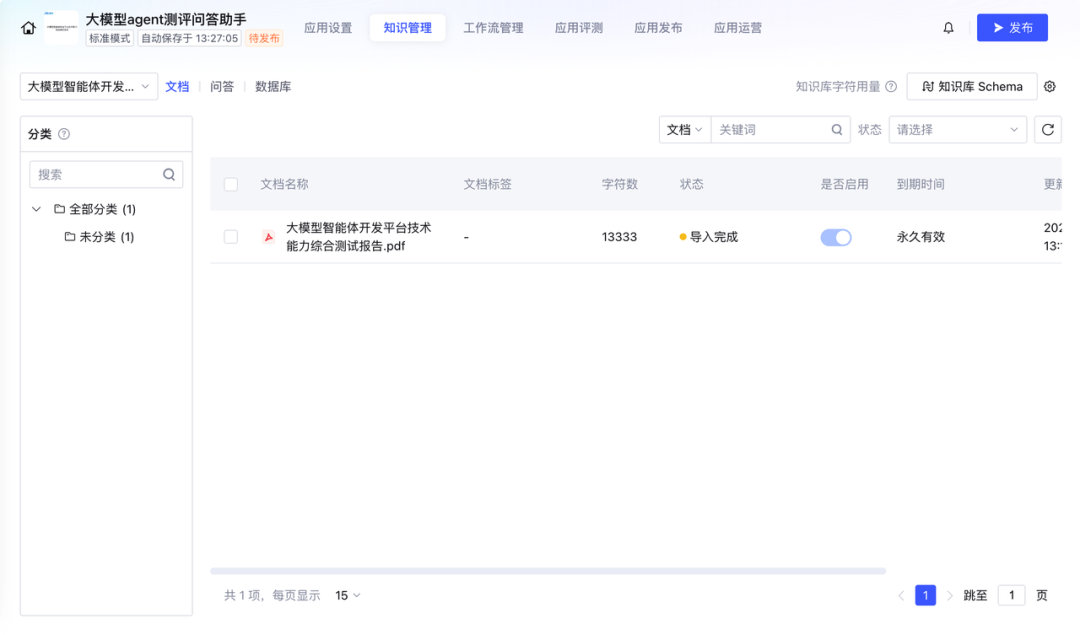Open notifications via the bell icon
1080x635 pixels.
coord(948,27)
